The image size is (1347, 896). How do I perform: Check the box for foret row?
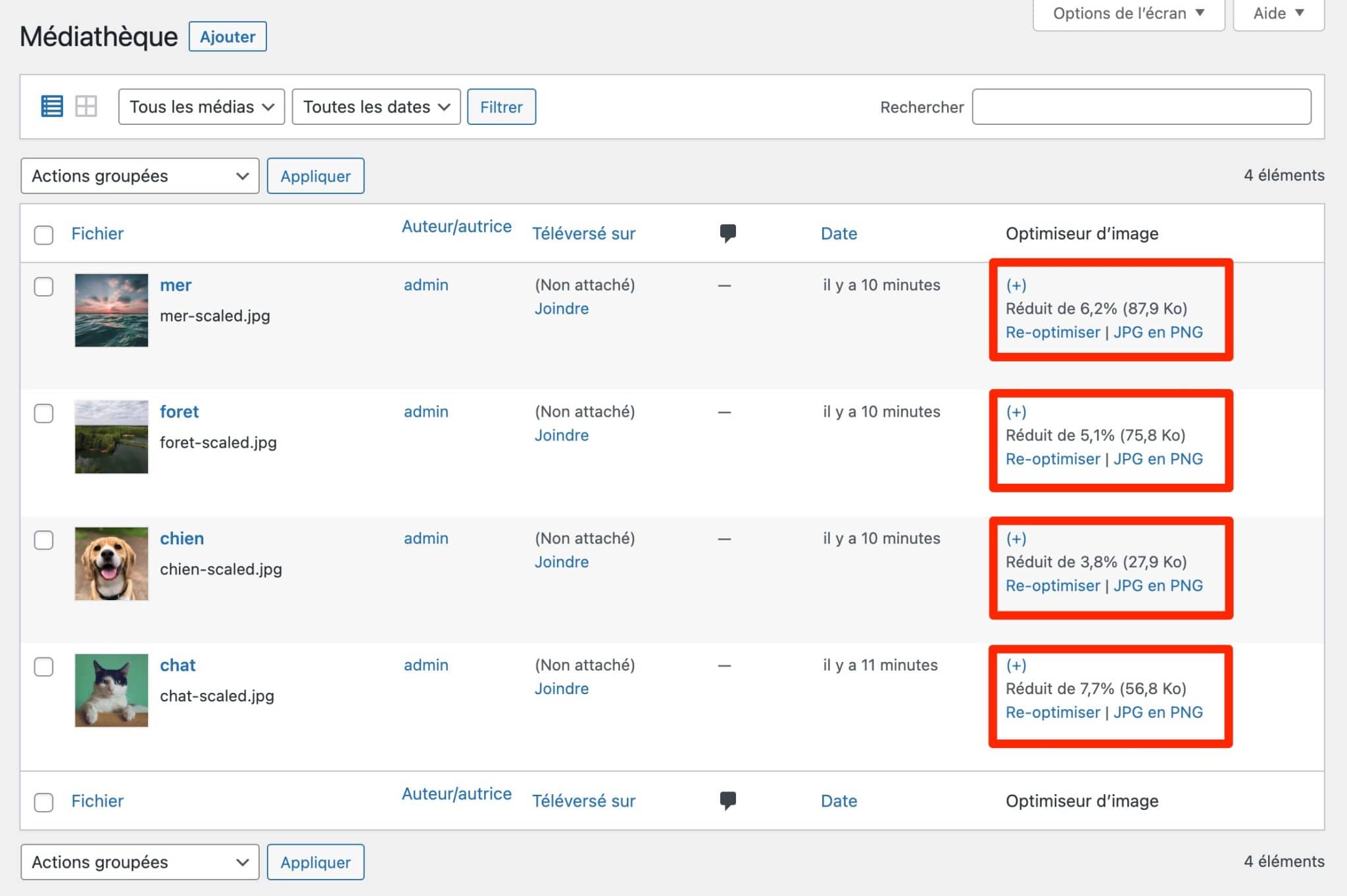(43, 413)
